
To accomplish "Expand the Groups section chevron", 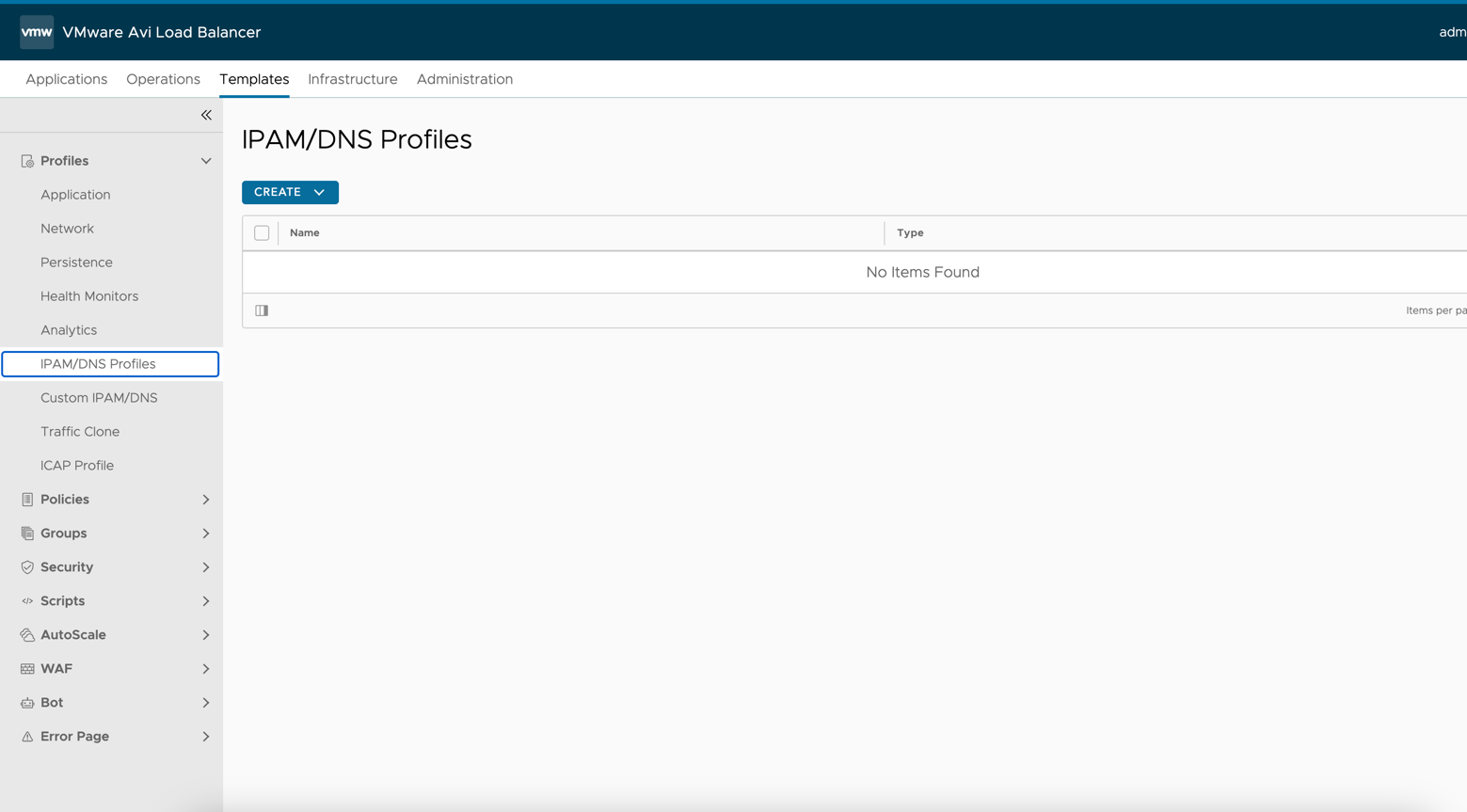I will coord(206,533).
